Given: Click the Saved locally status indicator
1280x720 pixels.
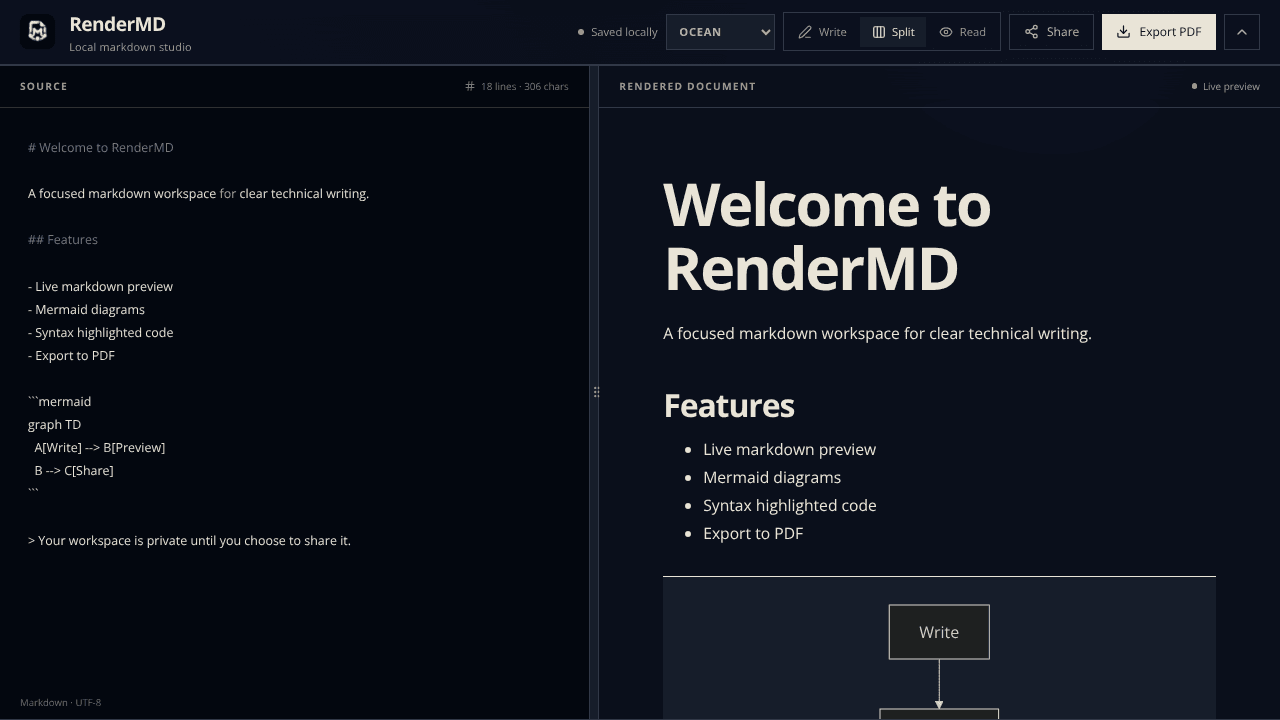Looking at the screenshot, I should click(617, 32).
